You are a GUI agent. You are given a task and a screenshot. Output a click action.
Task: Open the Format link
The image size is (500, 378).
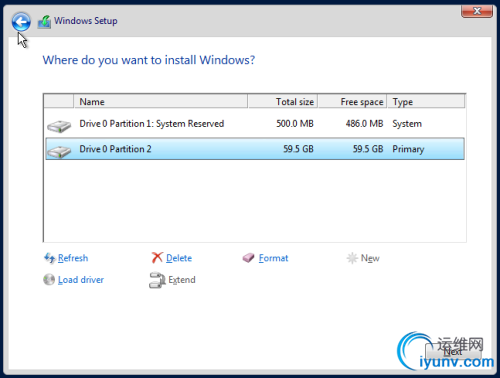pyautogui.click(x=273, y=258)
